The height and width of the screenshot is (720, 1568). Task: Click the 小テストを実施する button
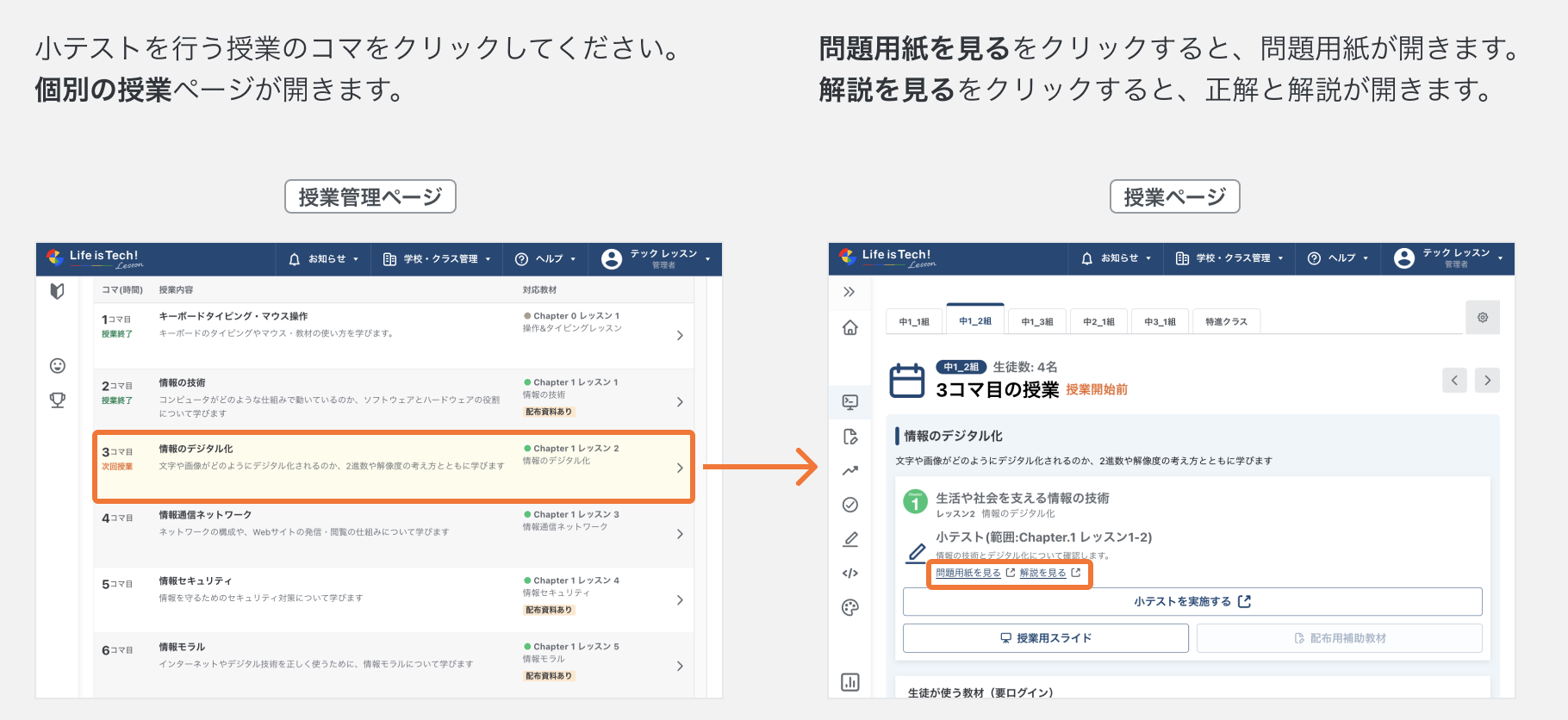point(1192,601)
